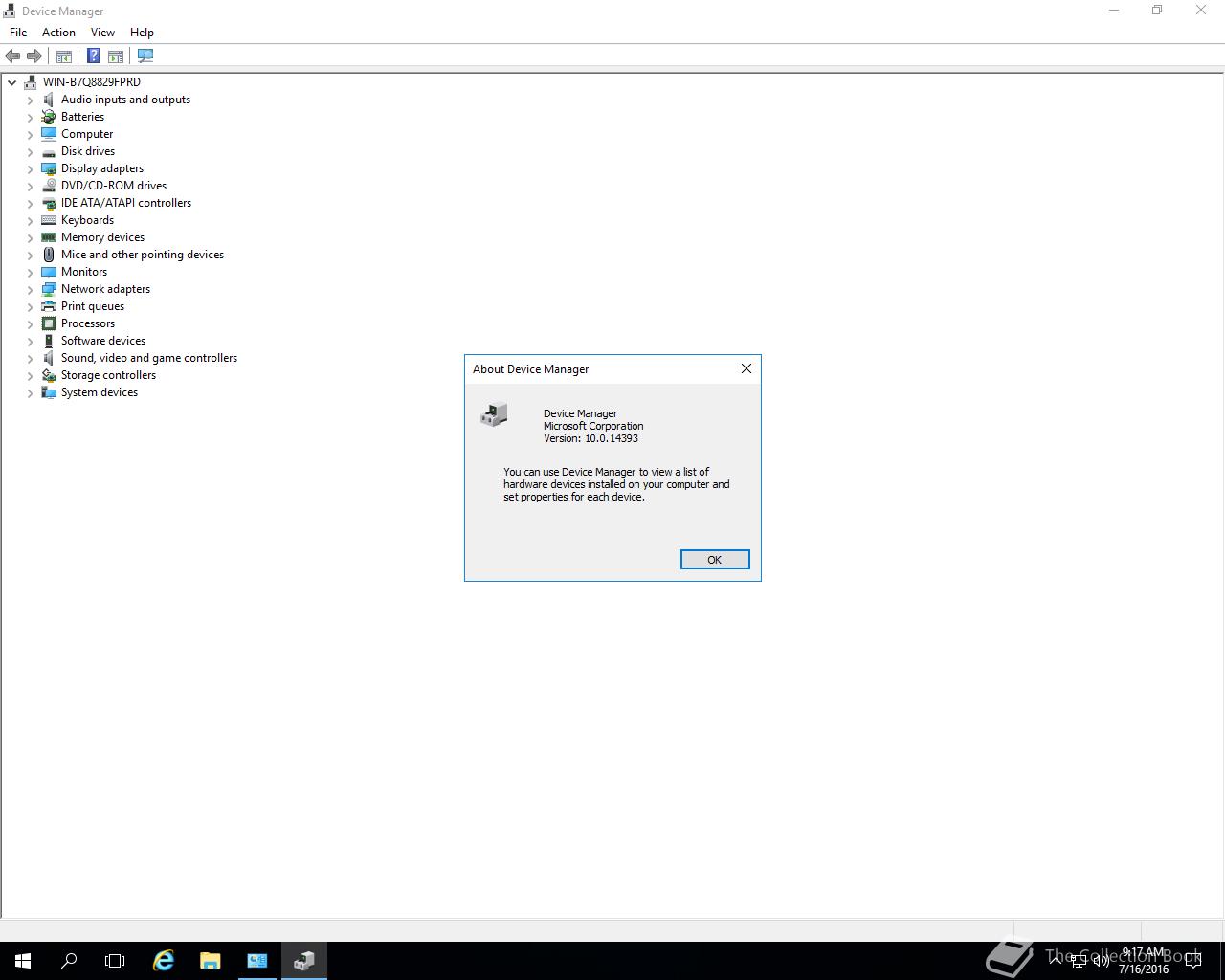The width and height of the screenshot is (1225, 980).
Task: Open Task View from the taskbar
Action: coord(115,961)
